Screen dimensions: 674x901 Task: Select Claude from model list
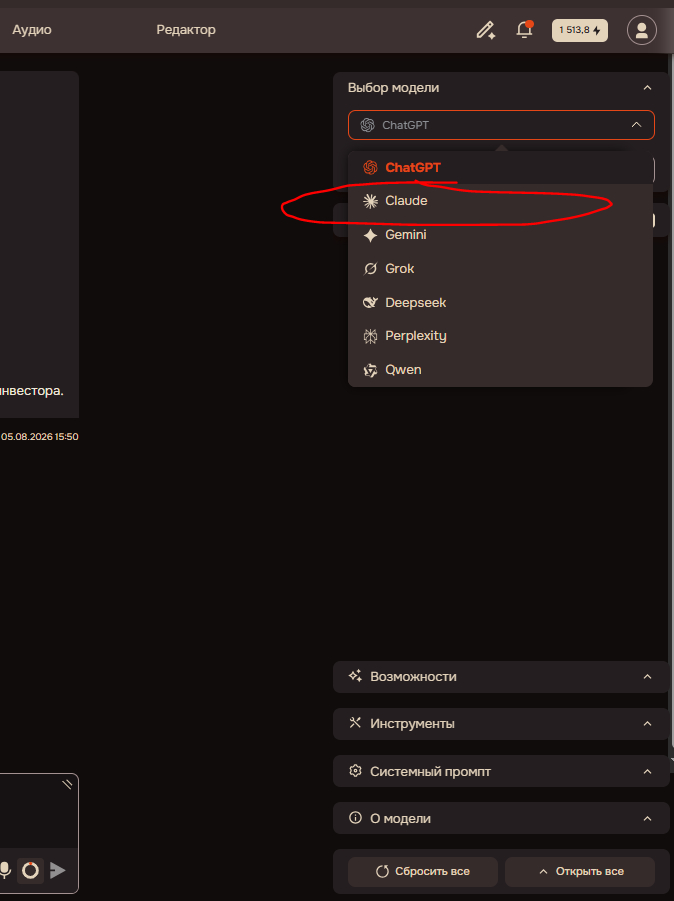[x=500, y=201]
